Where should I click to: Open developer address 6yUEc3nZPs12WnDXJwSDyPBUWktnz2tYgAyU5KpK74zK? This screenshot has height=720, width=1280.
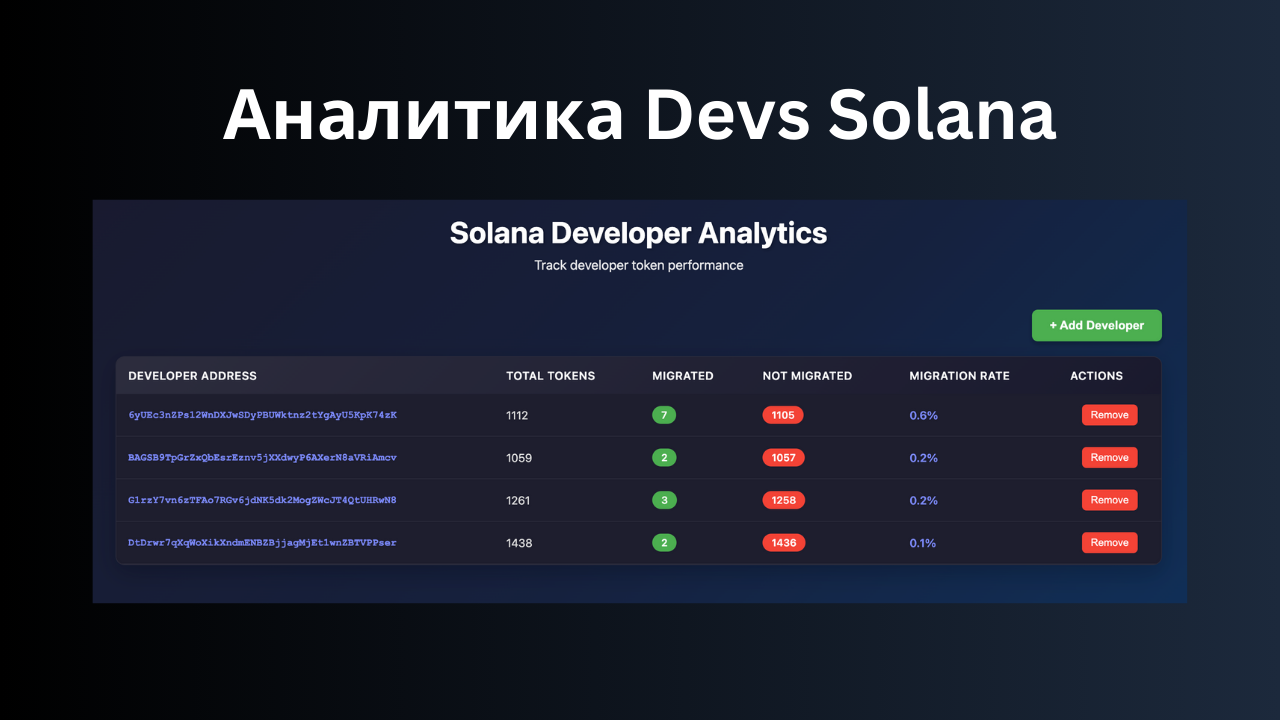click(x=262, y=415)
